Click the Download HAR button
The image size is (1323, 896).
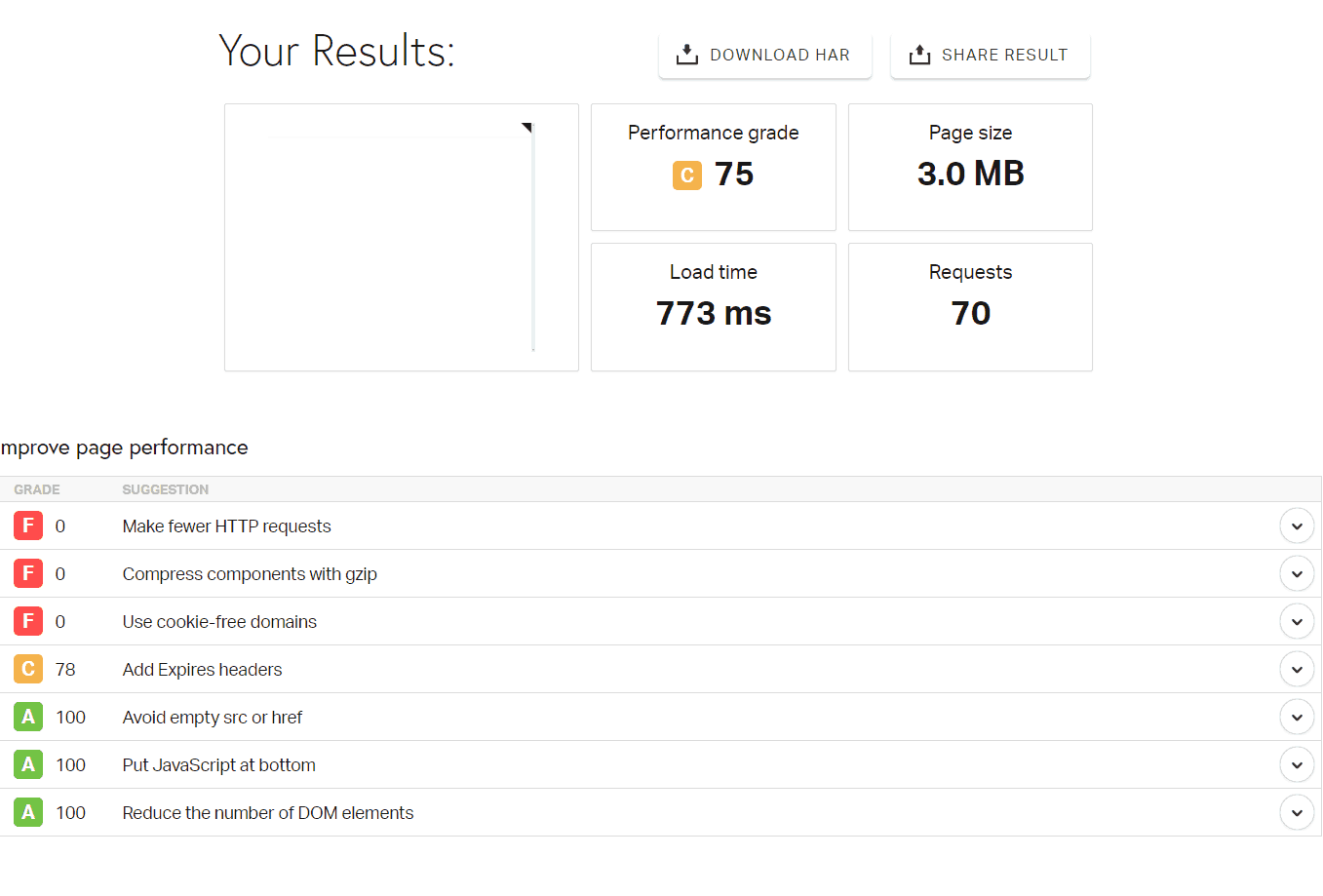point(764,55)
